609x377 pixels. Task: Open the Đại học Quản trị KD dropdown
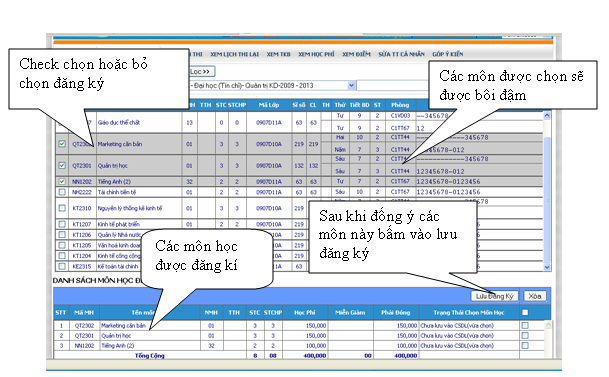[351, 85]
